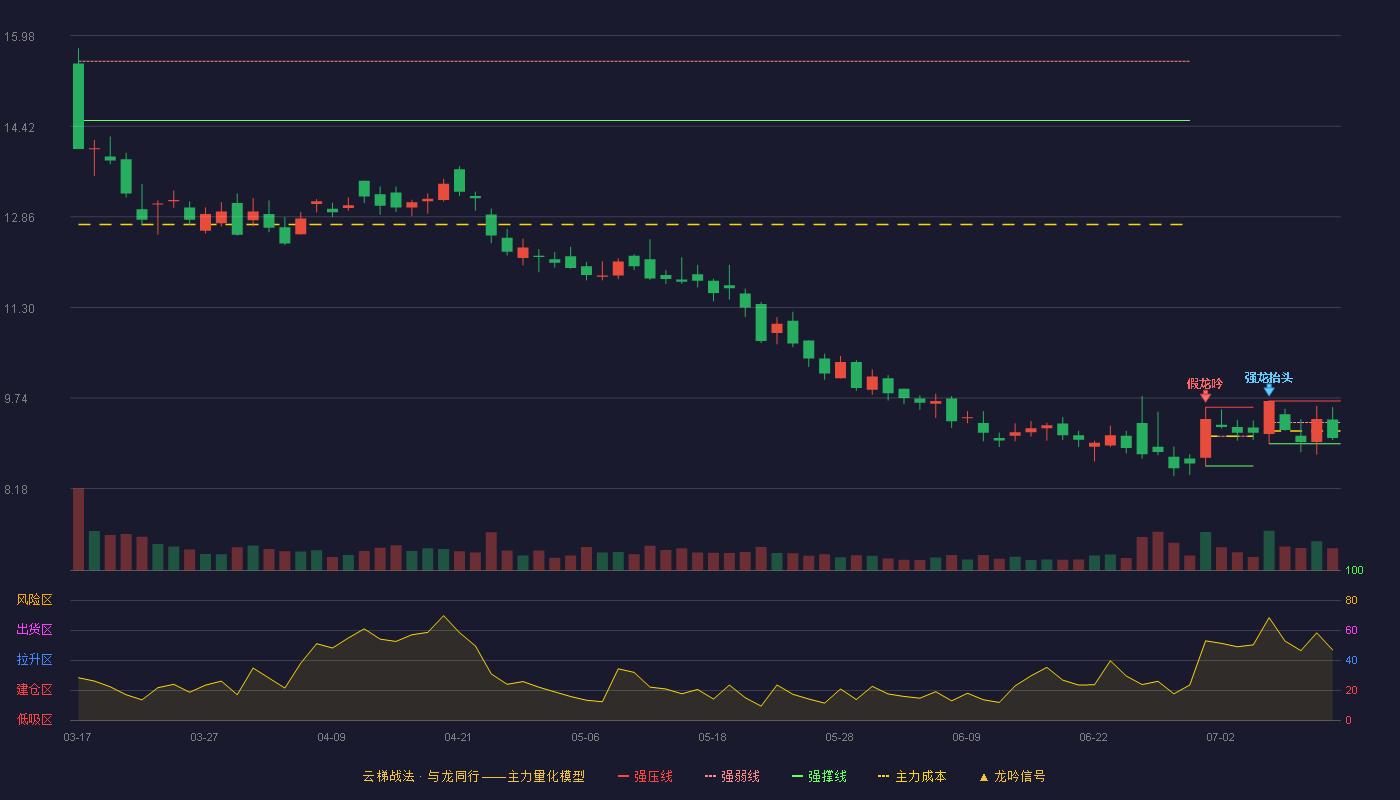Toggle the 强压线 legend entry
1400x800 pixels.
pos(645,776)
